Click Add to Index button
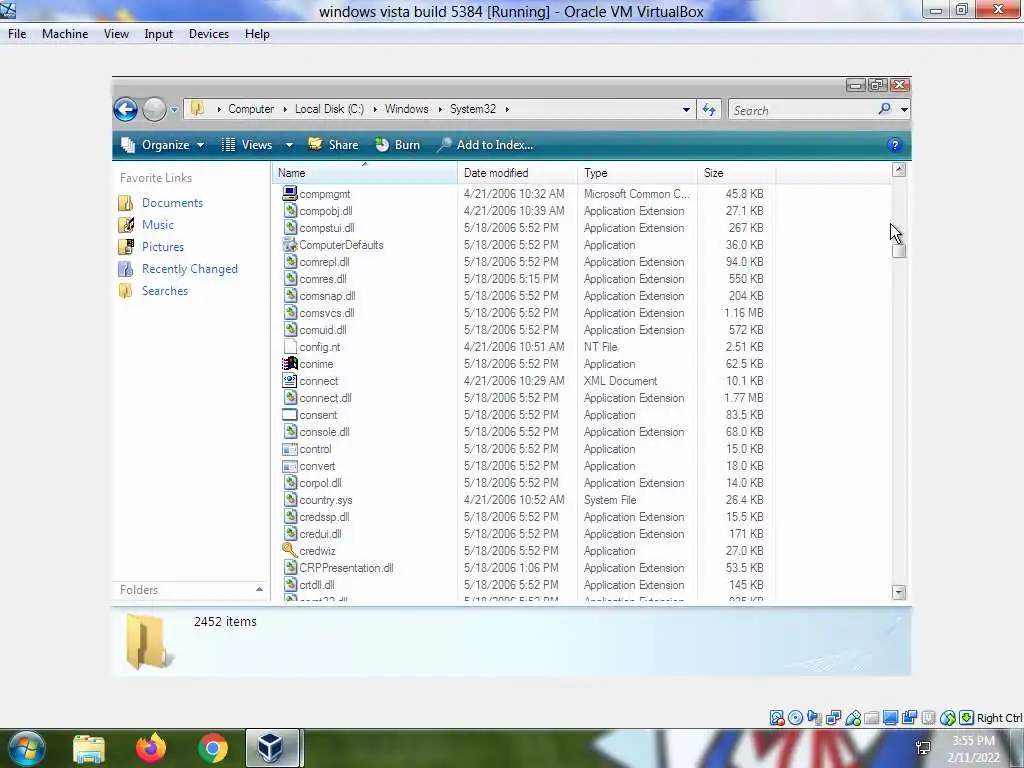 485,145
